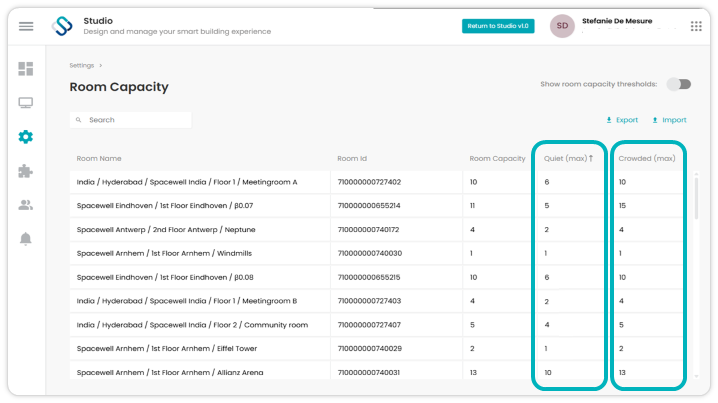Click the Studio logo icon
This screenshot has width=718, height=403.
62,26
